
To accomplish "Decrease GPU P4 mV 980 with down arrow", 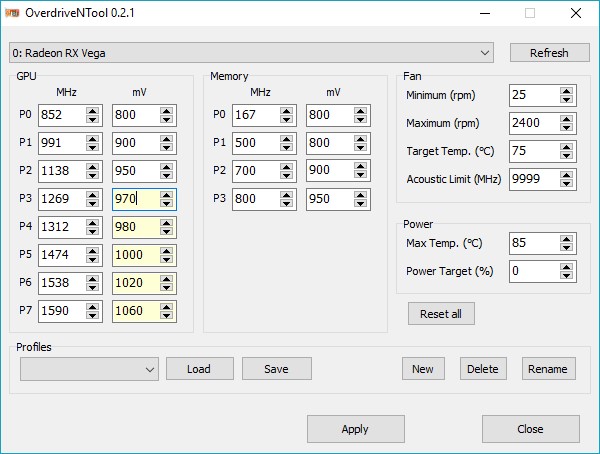I will [x=166, y=231].
